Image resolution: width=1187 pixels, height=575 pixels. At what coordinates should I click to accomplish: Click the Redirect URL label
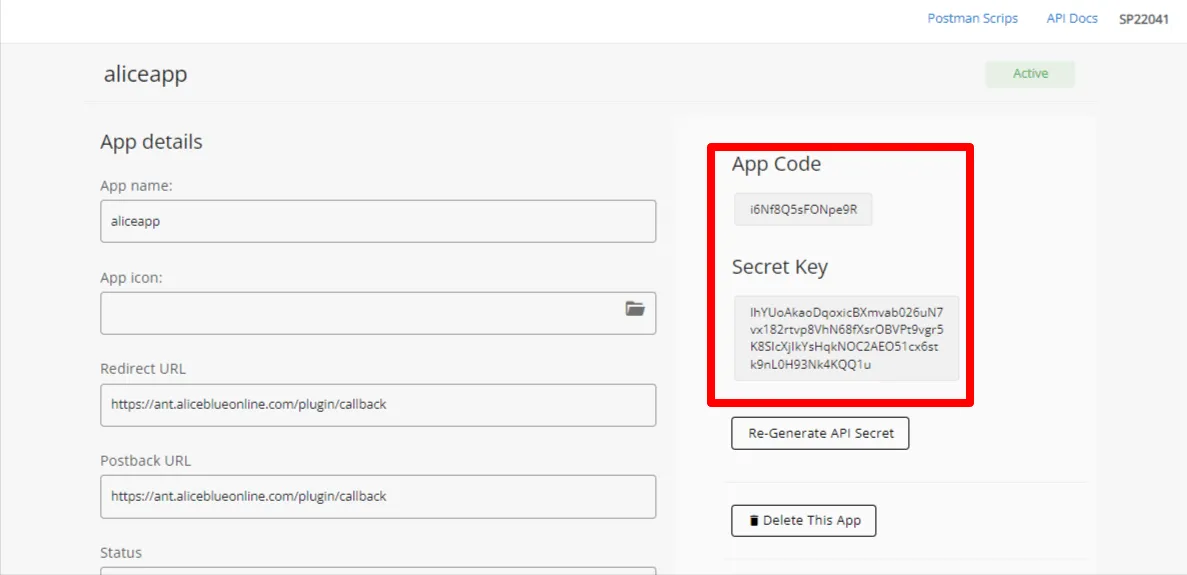(143, 369)
